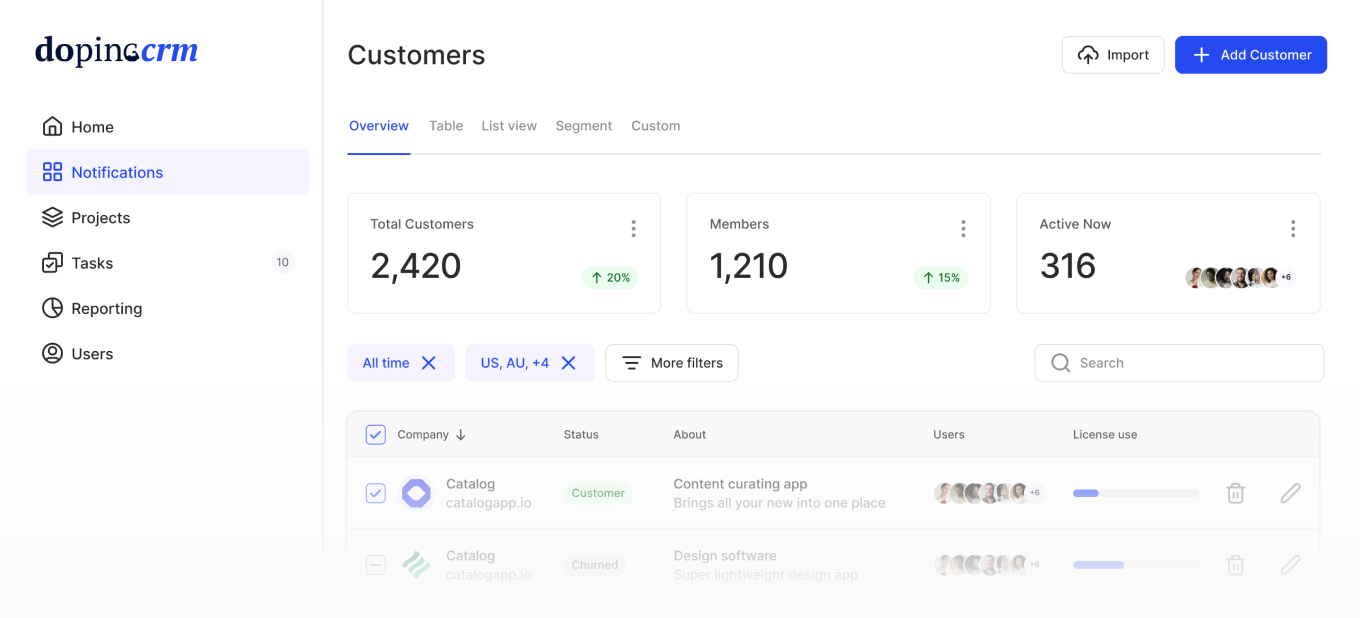Open Projects in the sidebar

(x=167, y=217)
